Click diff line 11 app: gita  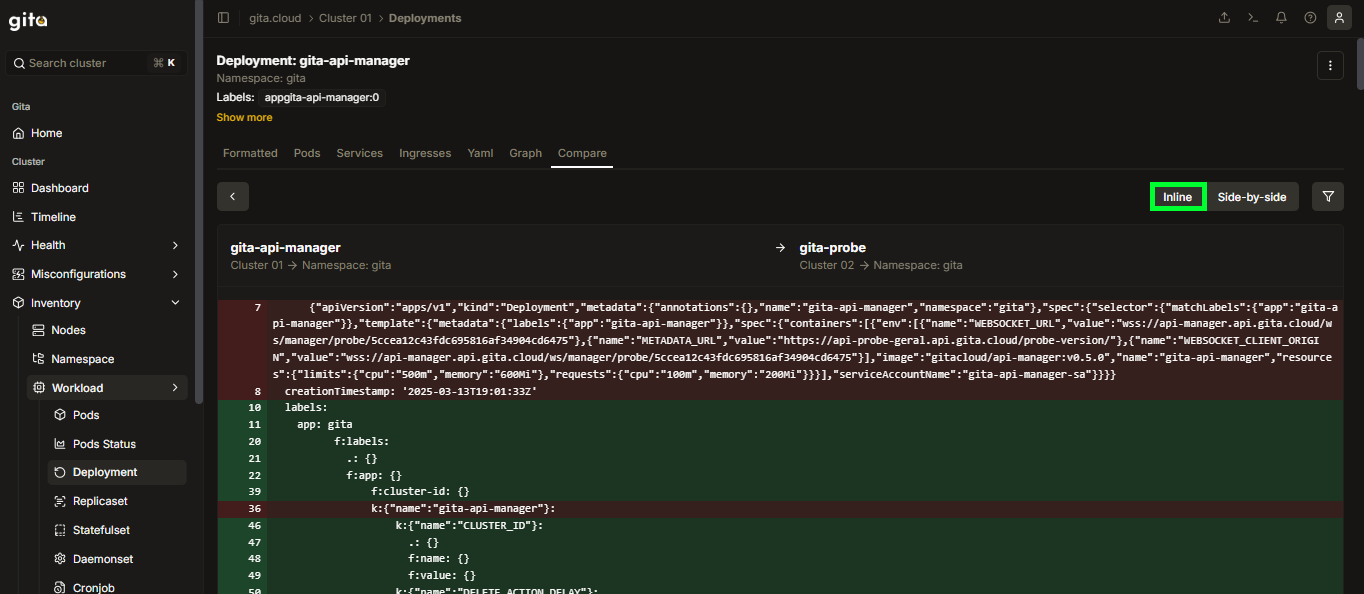point(780,425)
